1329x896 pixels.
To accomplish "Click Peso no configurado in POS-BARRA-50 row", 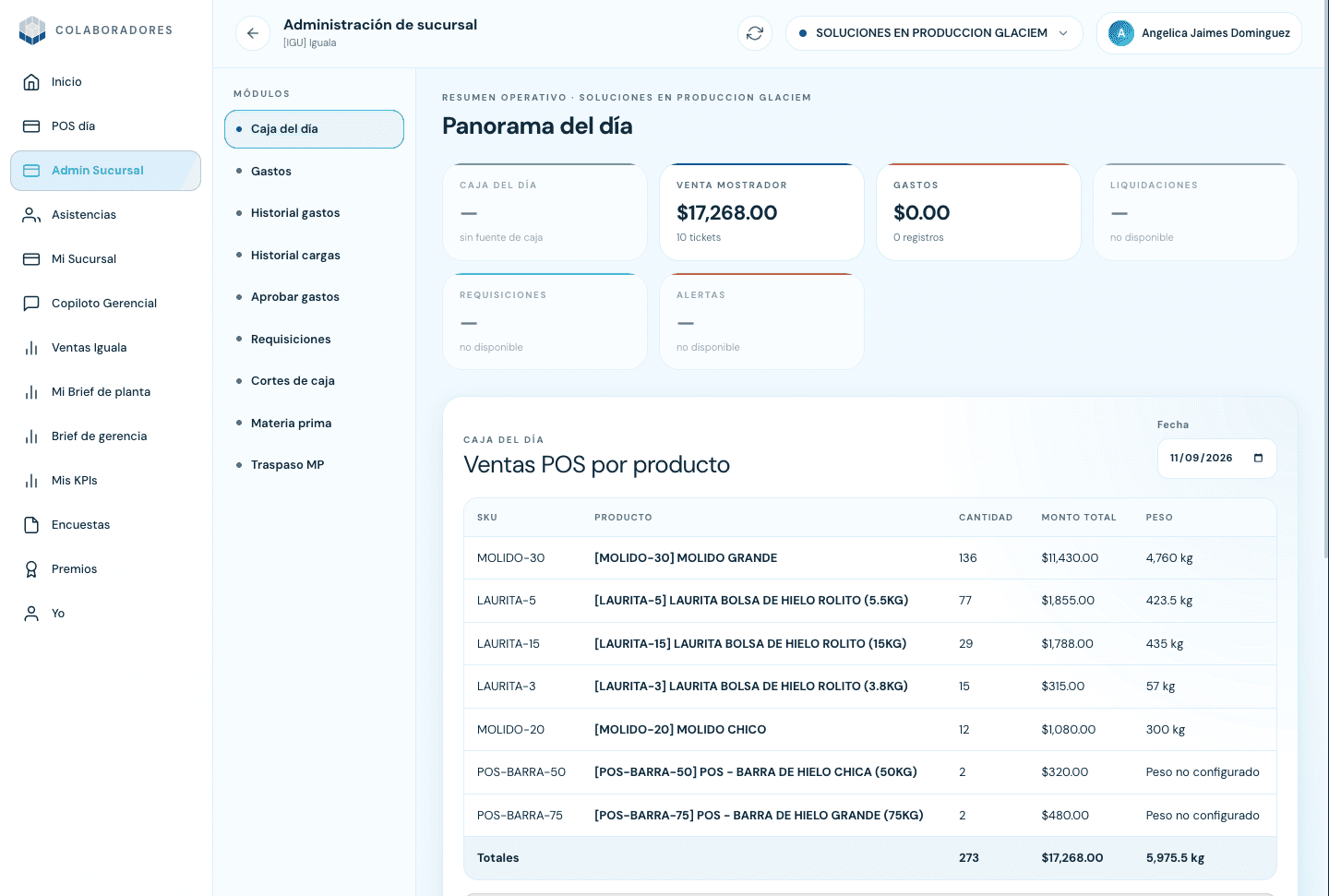I will coord(1203,772).
